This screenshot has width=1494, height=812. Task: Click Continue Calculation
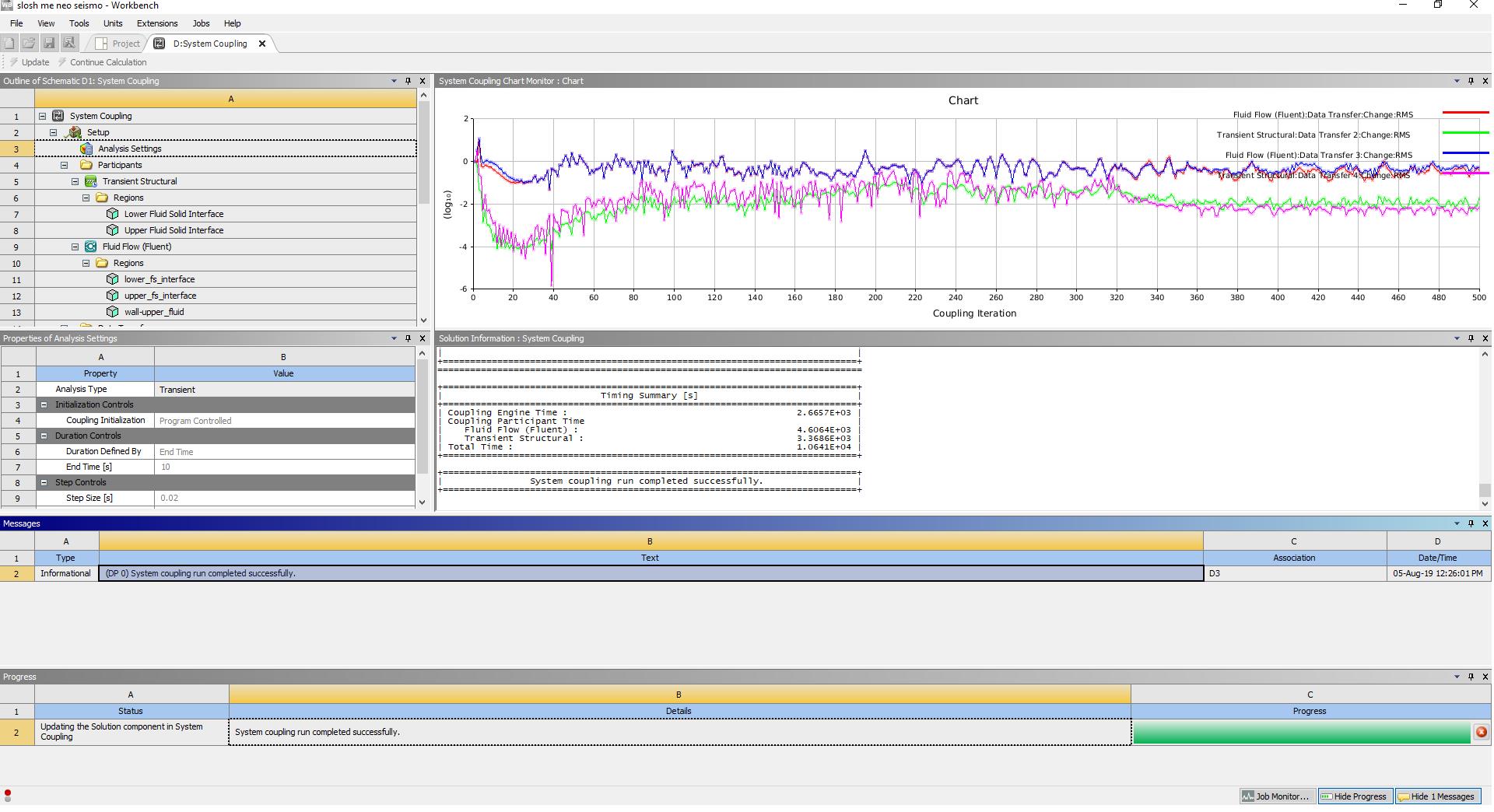[x=102, y=62]
